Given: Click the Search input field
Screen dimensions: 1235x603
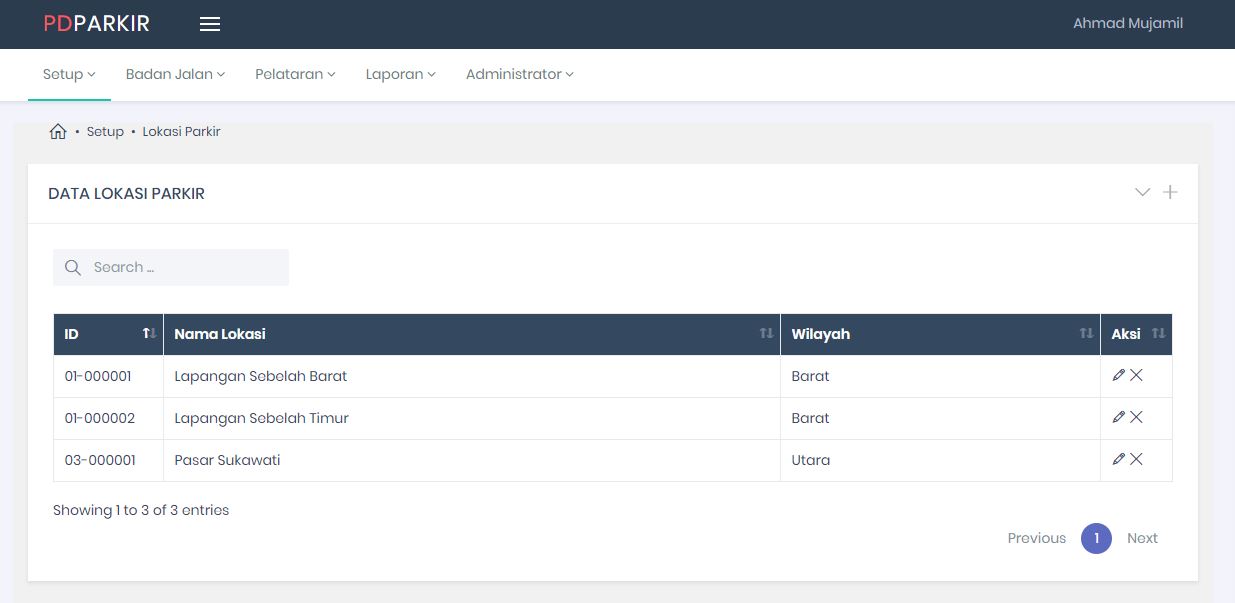Looking at the screenshot, I should point(180,267).
